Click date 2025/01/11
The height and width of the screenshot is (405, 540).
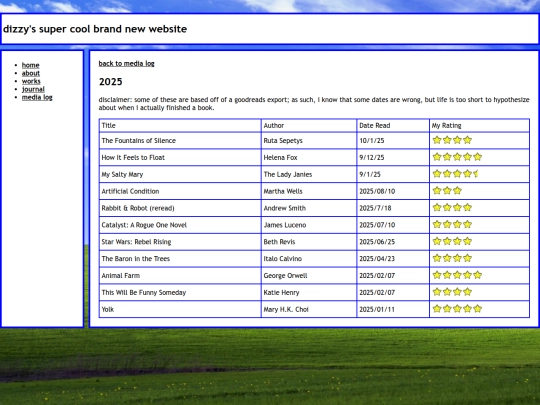coord(377,309)
